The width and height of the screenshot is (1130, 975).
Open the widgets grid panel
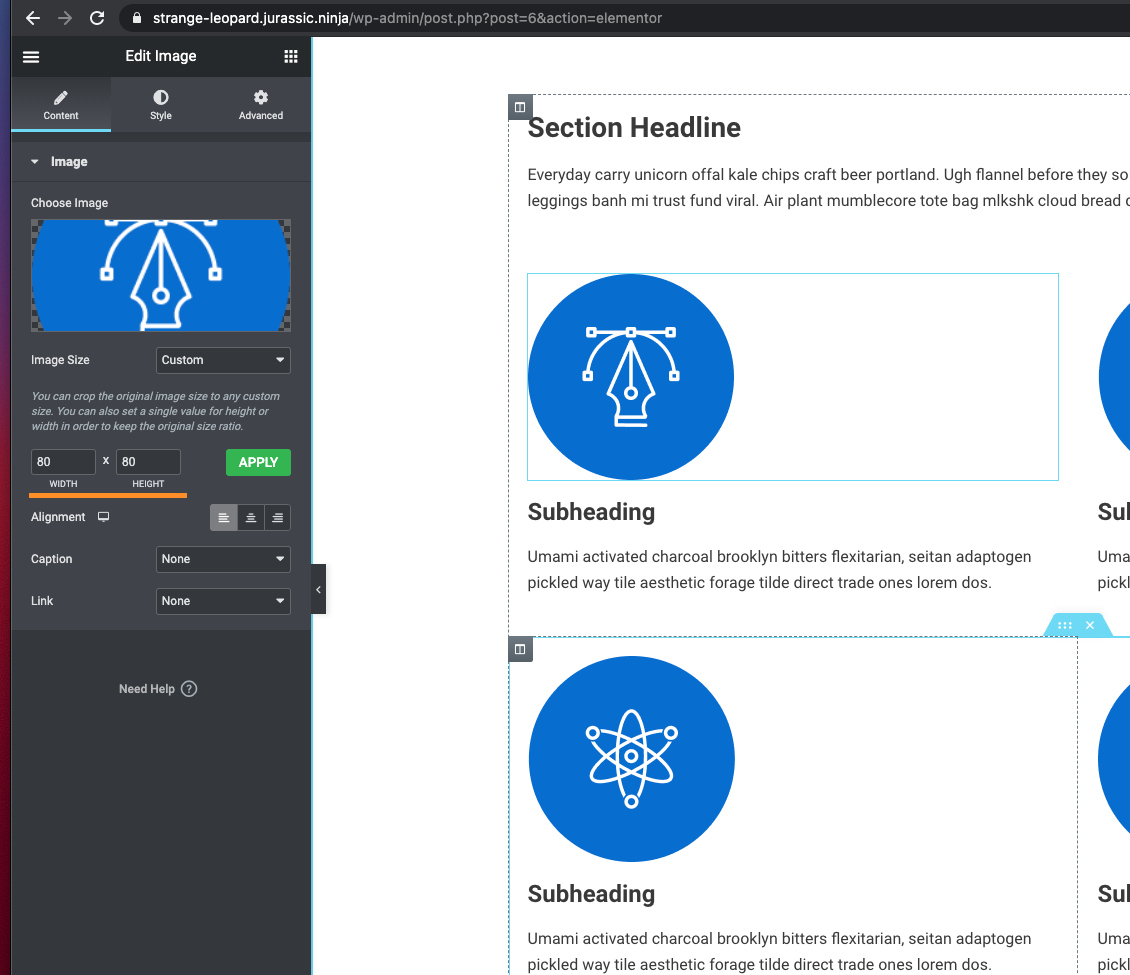pos(290,57)
